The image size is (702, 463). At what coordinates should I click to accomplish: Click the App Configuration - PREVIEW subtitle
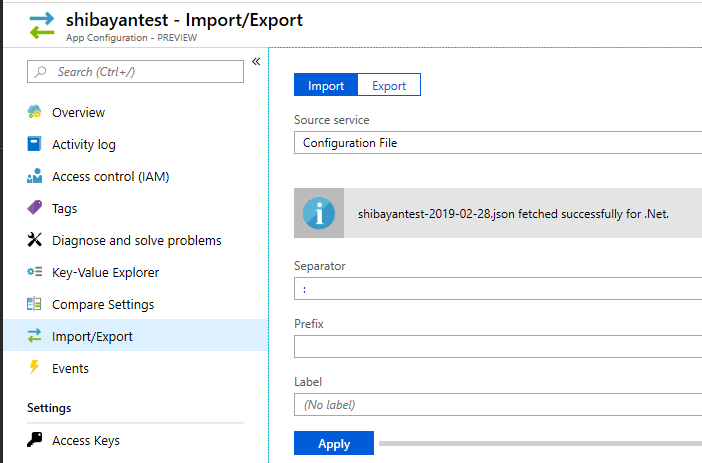click(x=131, y=38)
